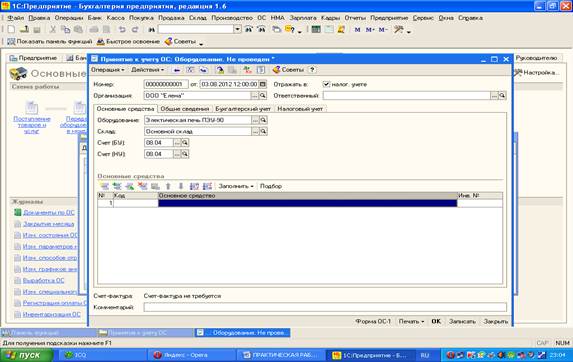Image resolution: width=573 pixels, height=362 pixels.
Task: Click the add row icon in table toolbar
Action: pos(105,186)
